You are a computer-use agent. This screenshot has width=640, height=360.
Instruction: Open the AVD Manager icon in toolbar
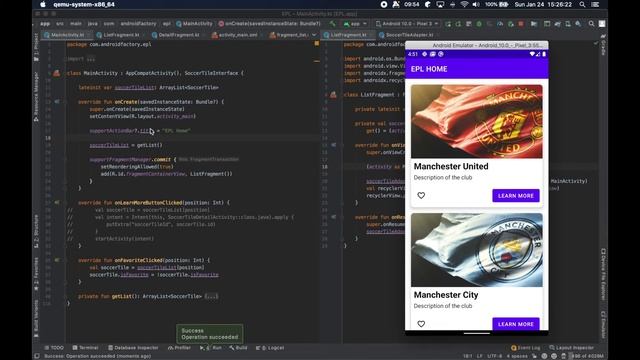click(568, 24)
